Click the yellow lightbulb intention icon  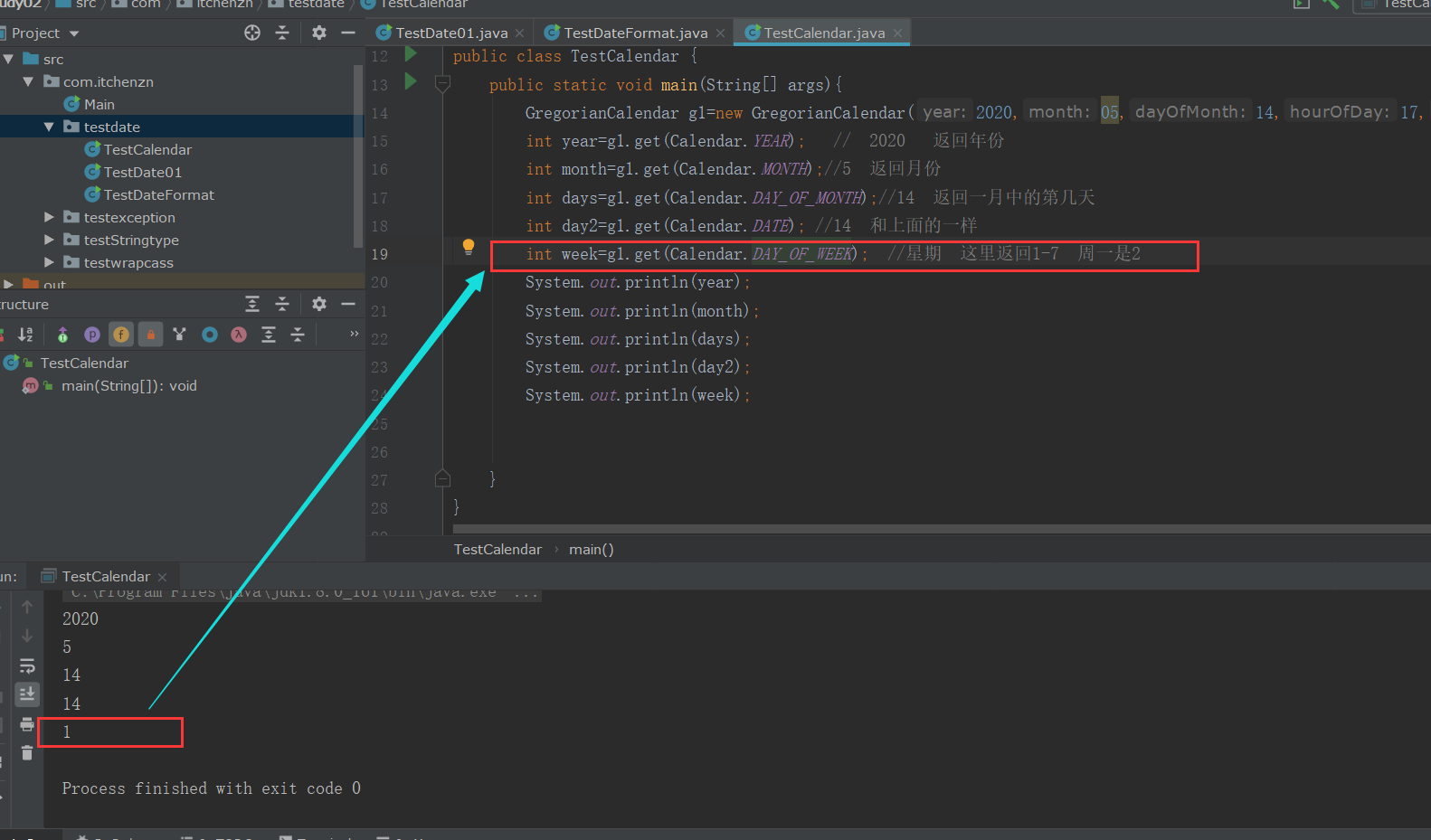pos(469,247)
